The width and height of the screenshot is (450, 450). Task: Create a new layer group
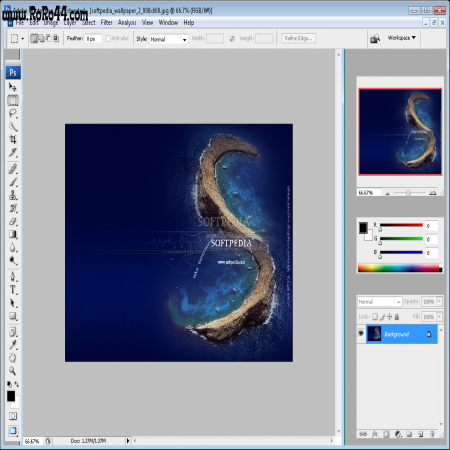[x=409, y=434]
